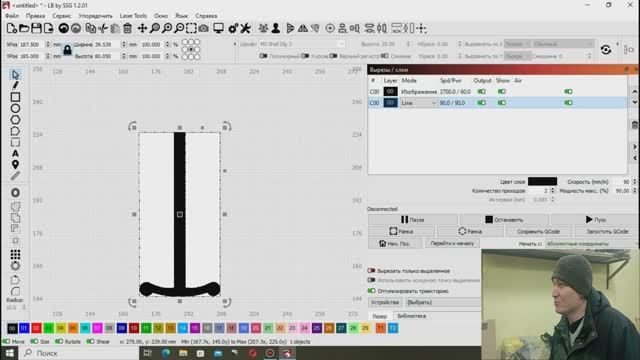
Task: Toggle Output for the Изображение layer
Action: click(x=482, y=91)
